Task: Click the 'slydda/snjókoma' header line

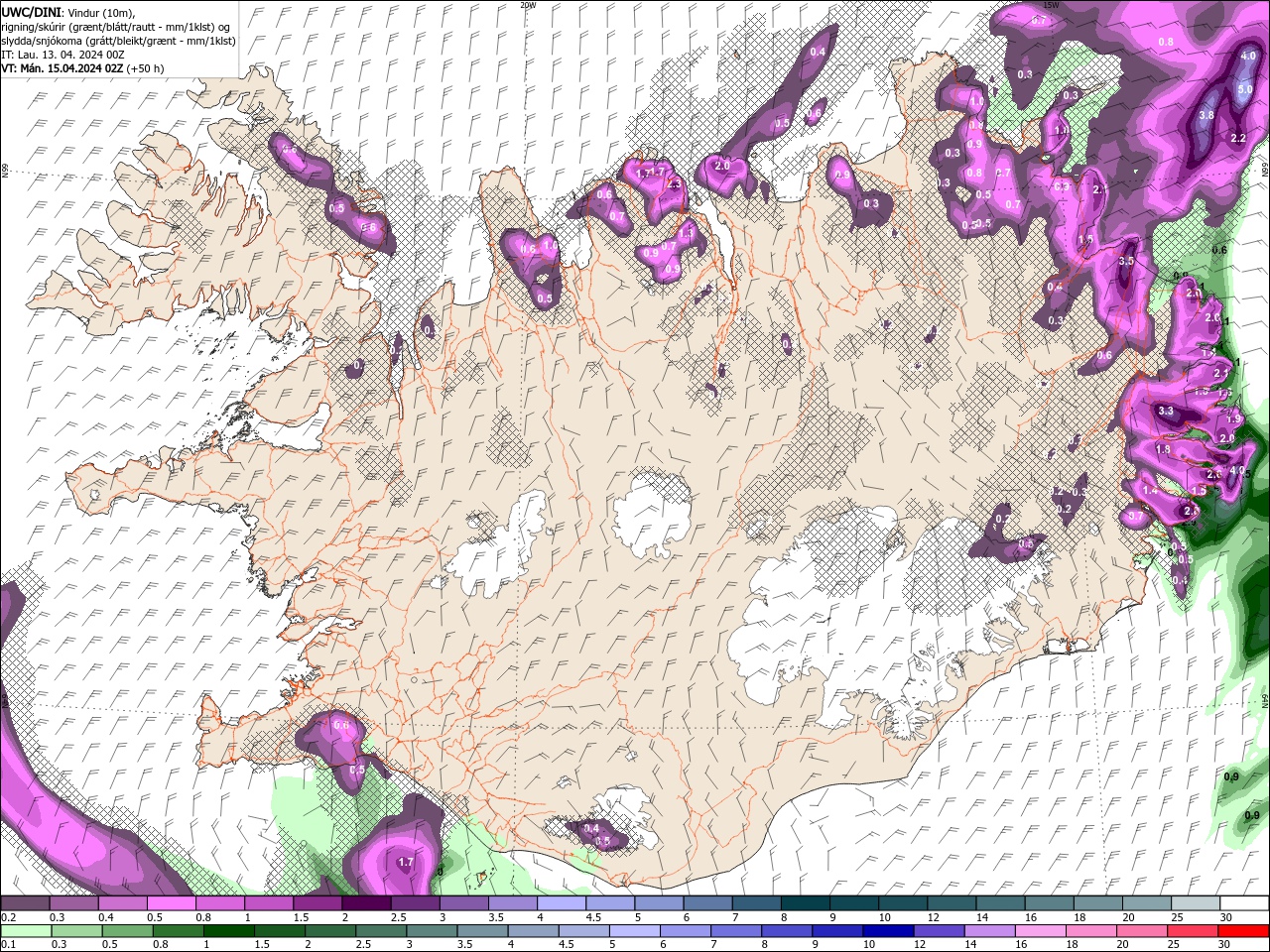Action: (x=118, y=41)
